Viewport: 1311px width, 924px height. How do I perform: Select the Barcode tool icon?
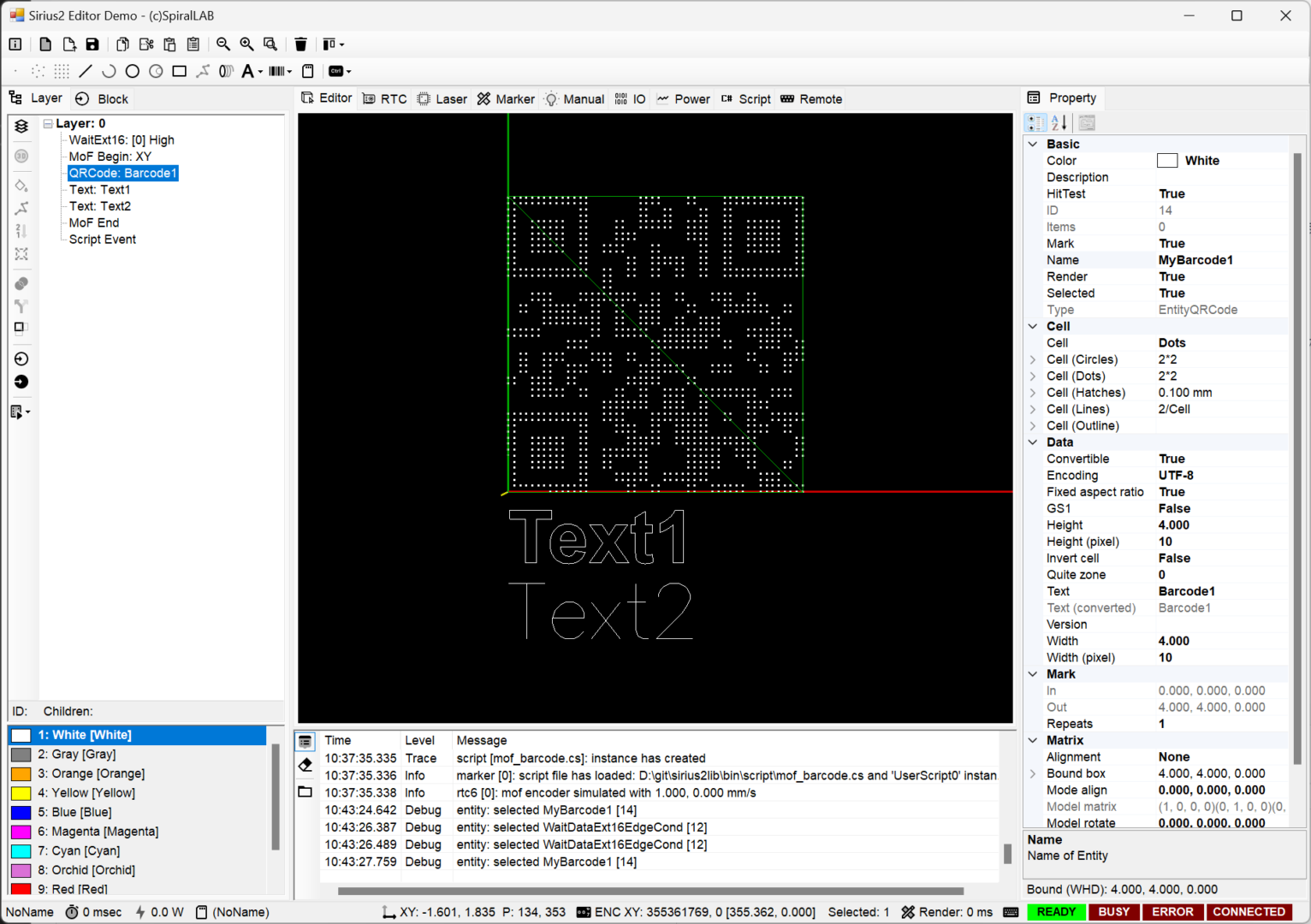pos(276,71)
